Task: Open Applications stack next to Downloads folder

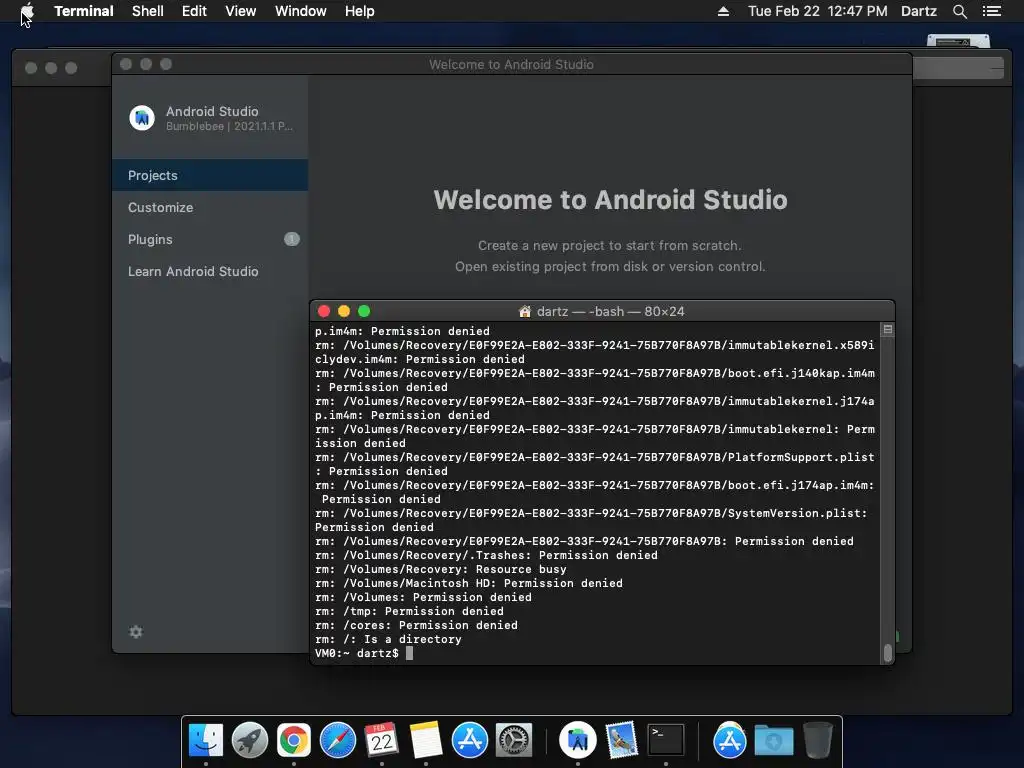Action: [x=729, y=740]
